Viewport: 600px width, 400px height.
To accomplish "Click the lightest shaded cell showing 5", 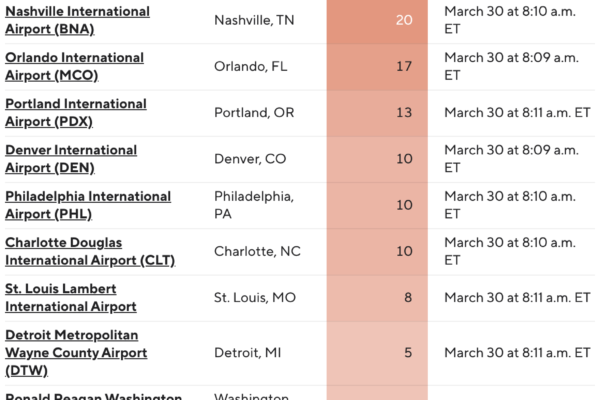I will pos(377,352).
